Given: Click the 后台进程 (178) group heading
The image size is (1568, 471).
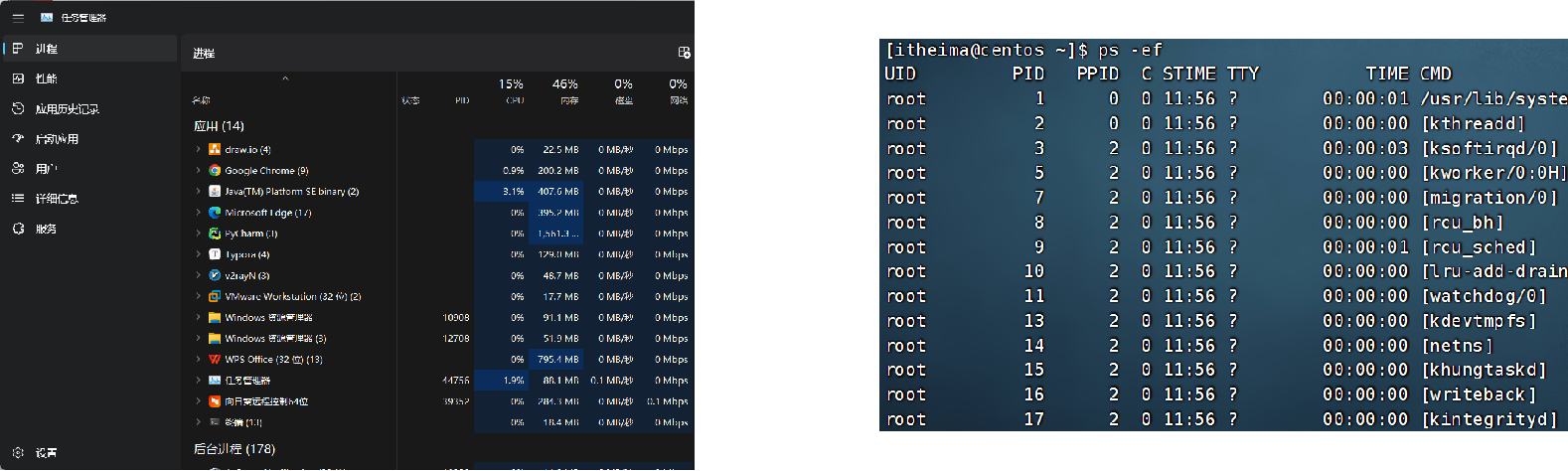Looking at the screenshot, I should (x=235, y=449).
